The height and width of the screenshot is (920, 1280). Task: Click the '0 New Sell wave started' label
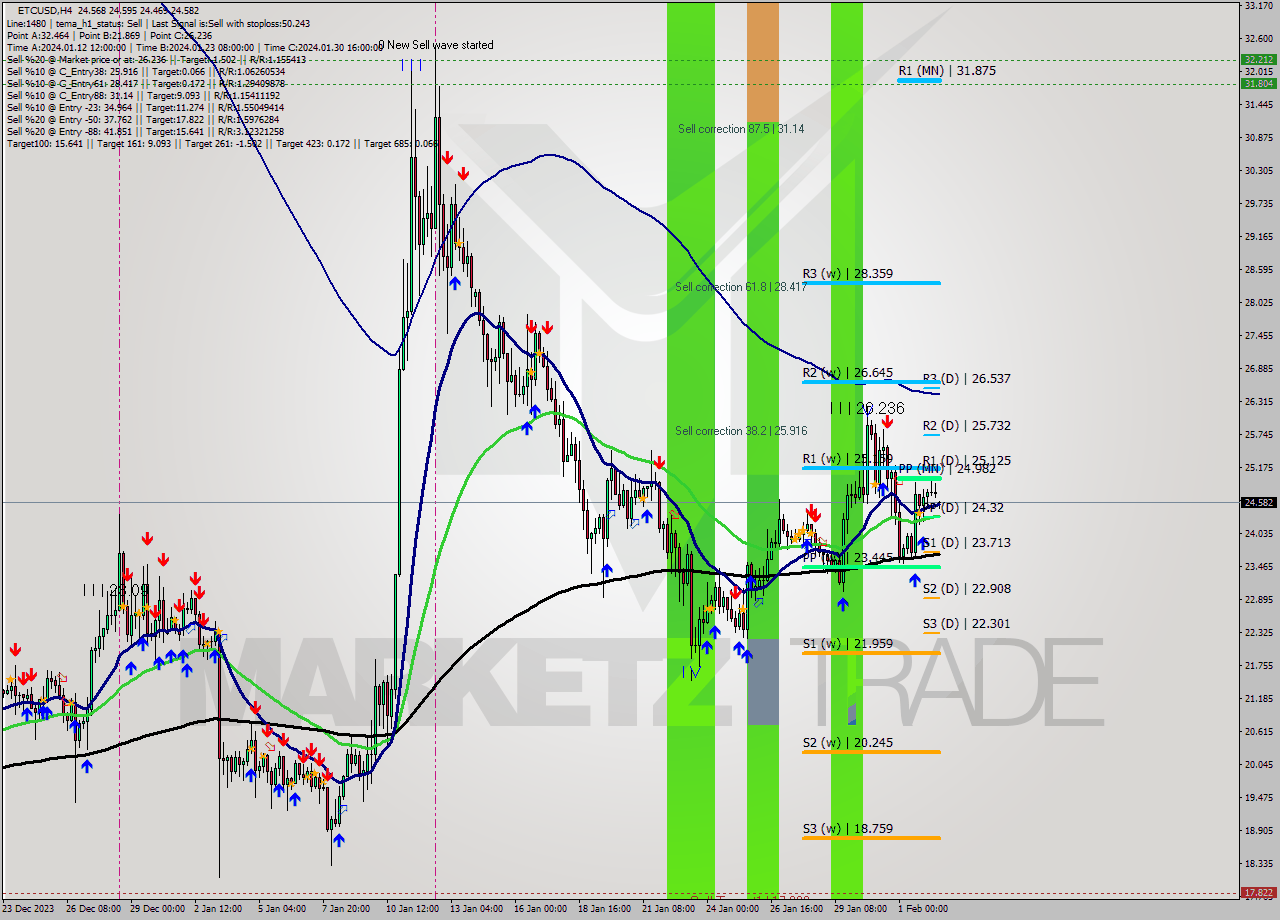pyautogui.click(x=436, y=45)
